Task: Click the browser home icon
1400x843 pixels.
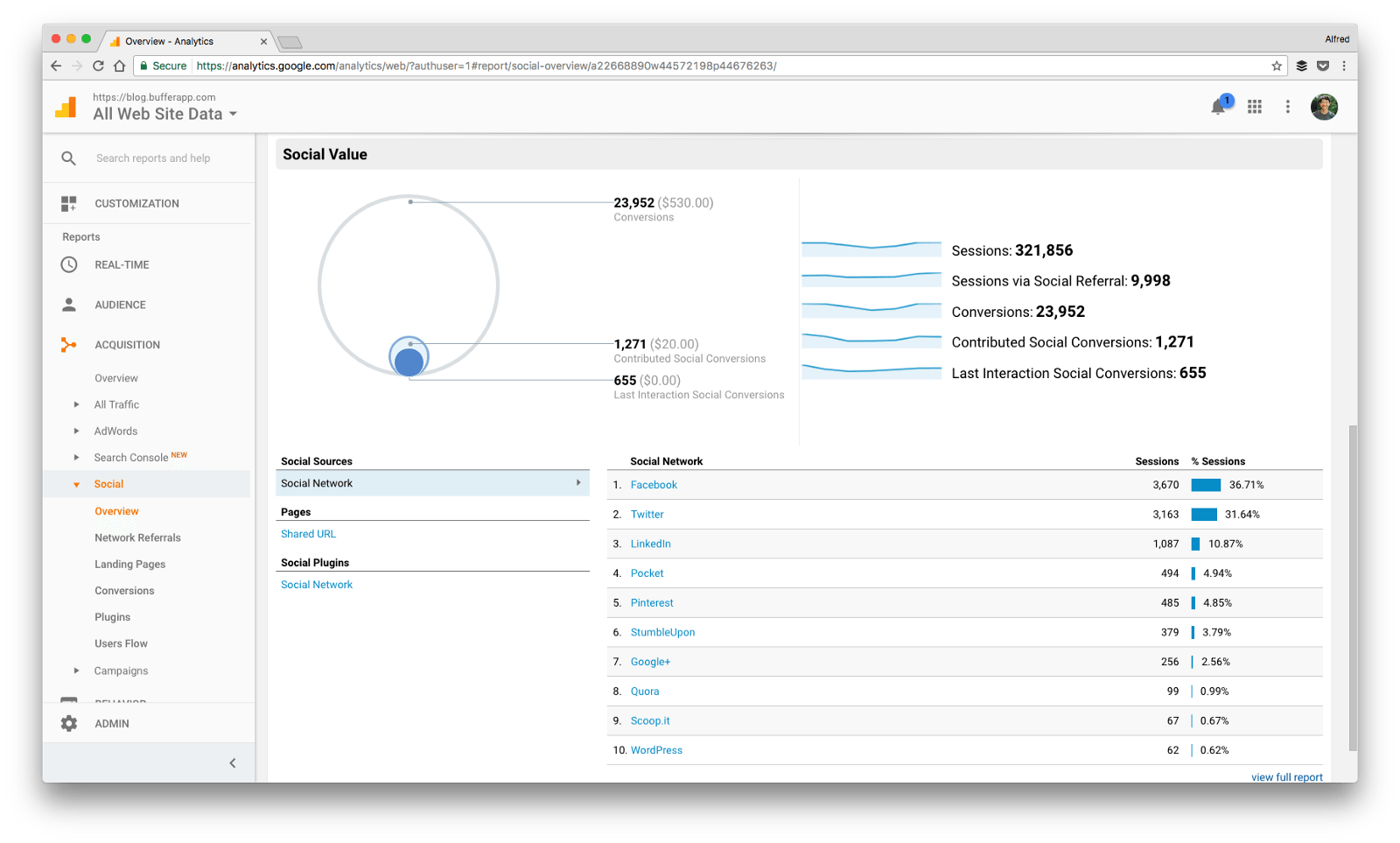Action: pyautogui.click(x=120, y=66)
